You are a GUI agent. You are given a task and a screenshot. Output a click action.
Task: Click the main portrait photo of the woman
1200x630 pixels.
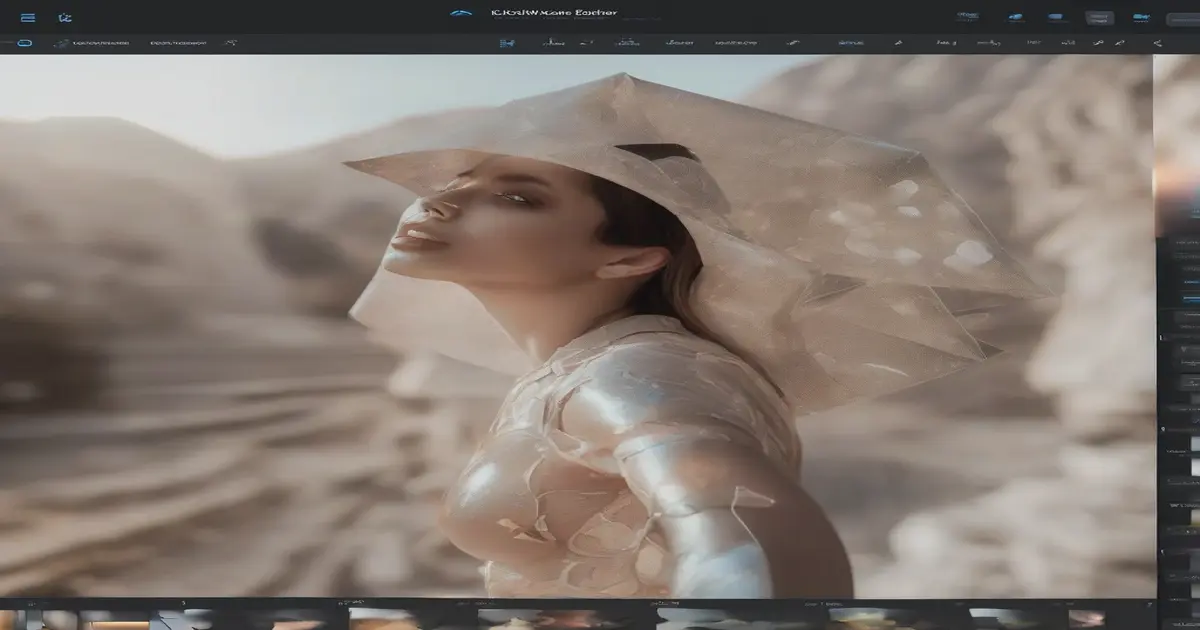[576, 326]
